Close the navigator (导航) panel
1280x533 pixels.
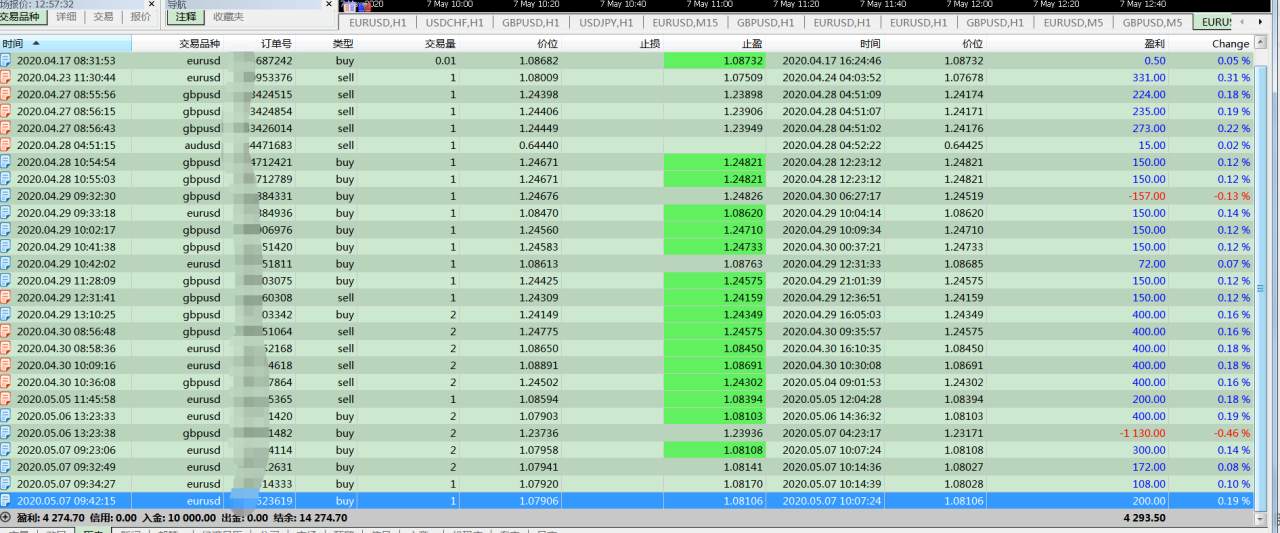pos(329,5)
